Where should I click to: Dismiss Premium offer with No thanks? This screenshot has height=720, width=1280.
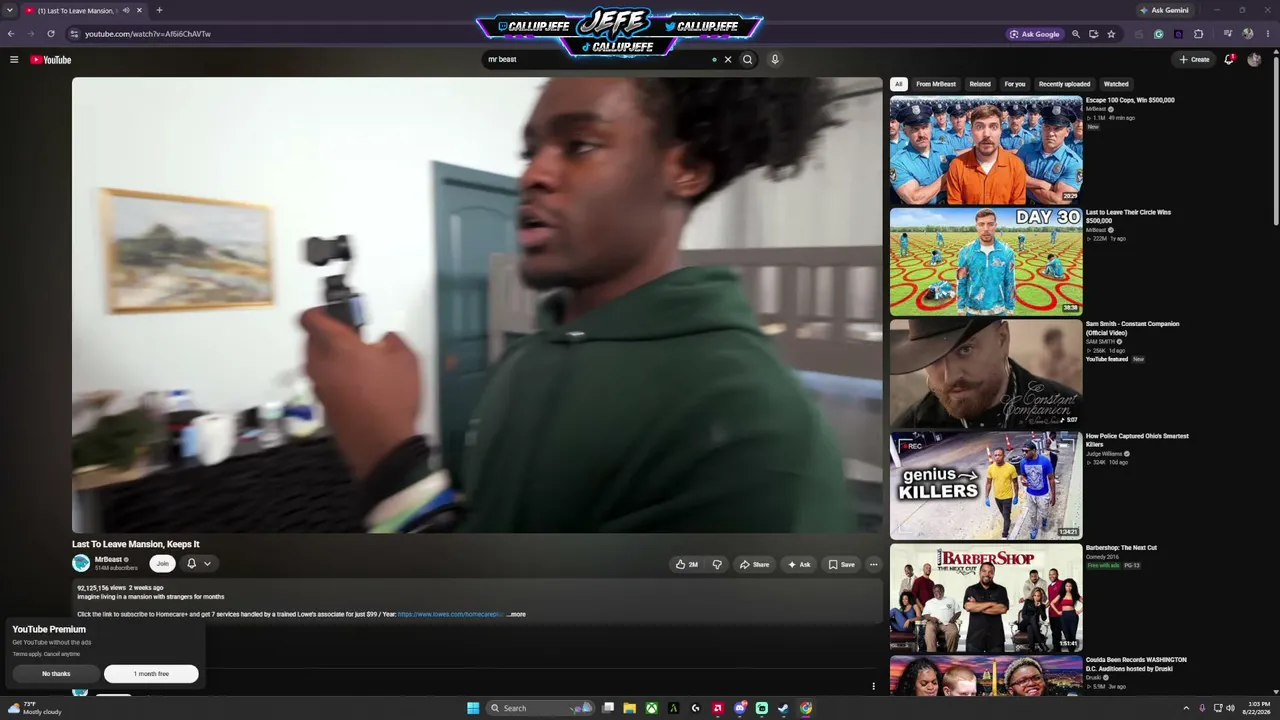[56, 674]
